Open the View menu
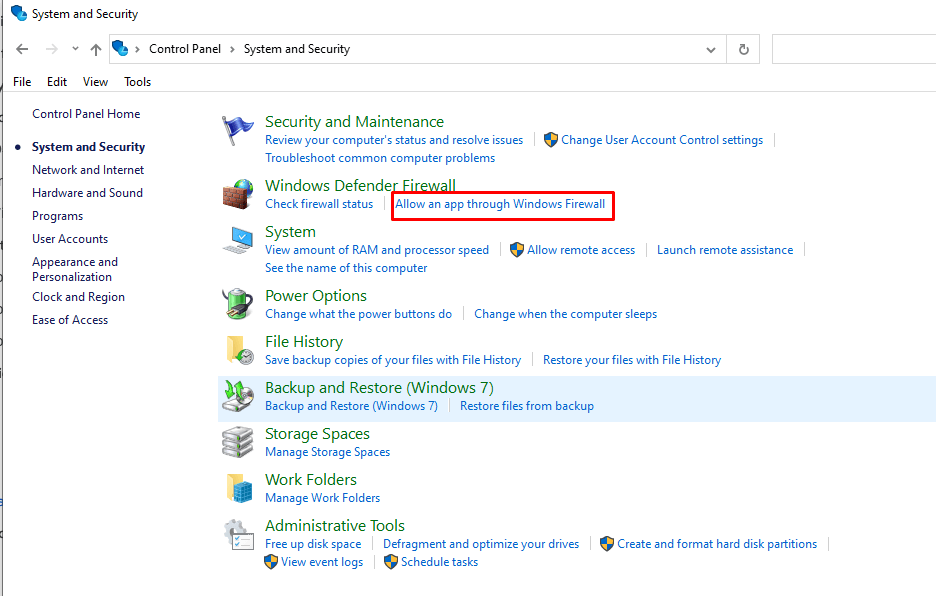The width and height of the screenshot is (936, 596). coord(95,82)
